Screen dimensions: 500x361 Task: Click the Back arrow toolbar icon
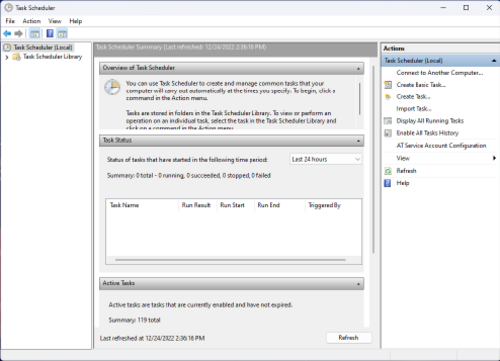[x=7, y=33]
